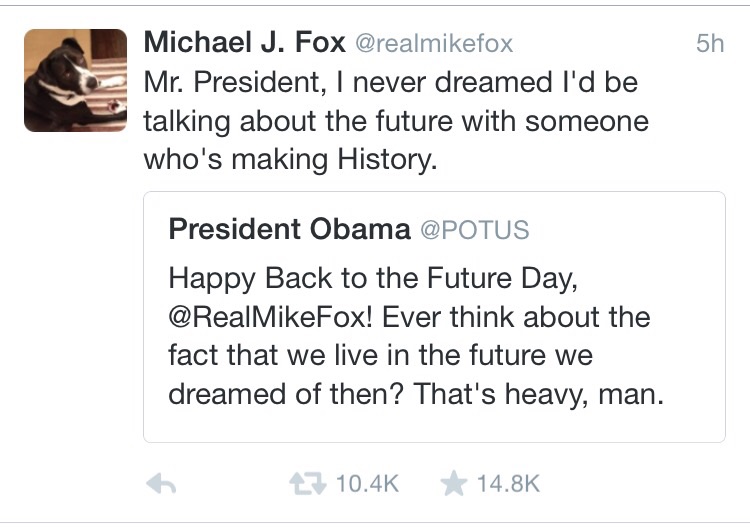Tap the "talking about the future" line

click(x=396, y=121)
